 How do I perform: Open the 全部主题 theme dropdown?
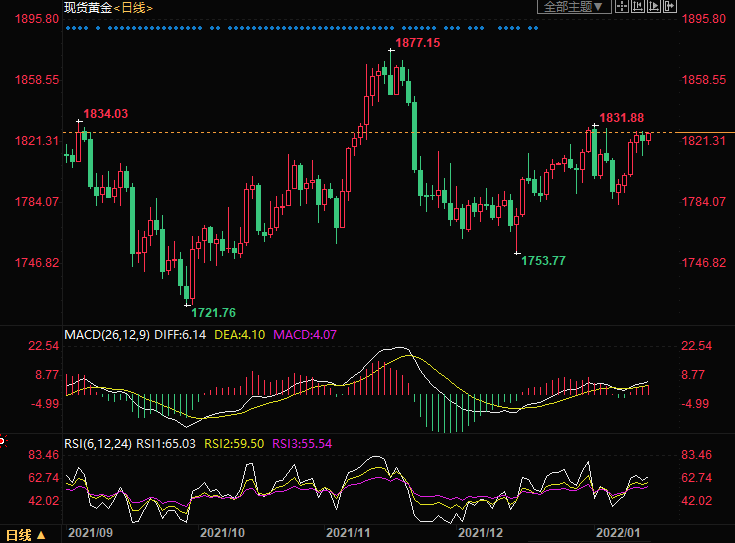574,7
